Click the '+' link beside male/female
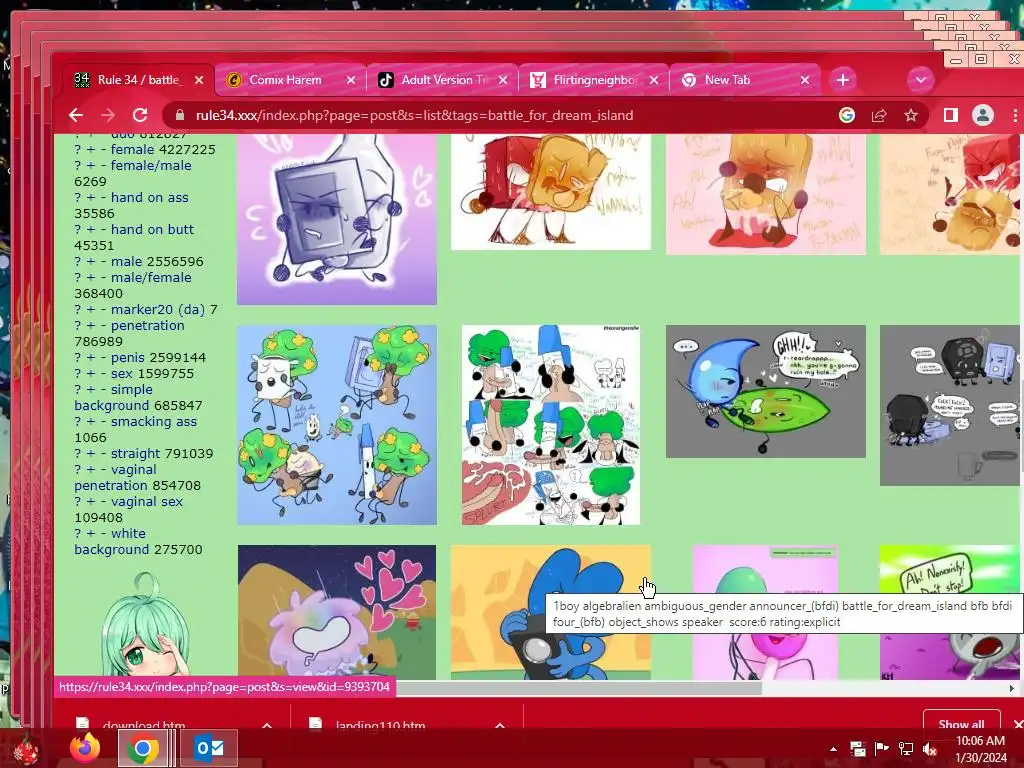Image resolution: width=1024 pixels, height=768 pixels. click(90, 278)
